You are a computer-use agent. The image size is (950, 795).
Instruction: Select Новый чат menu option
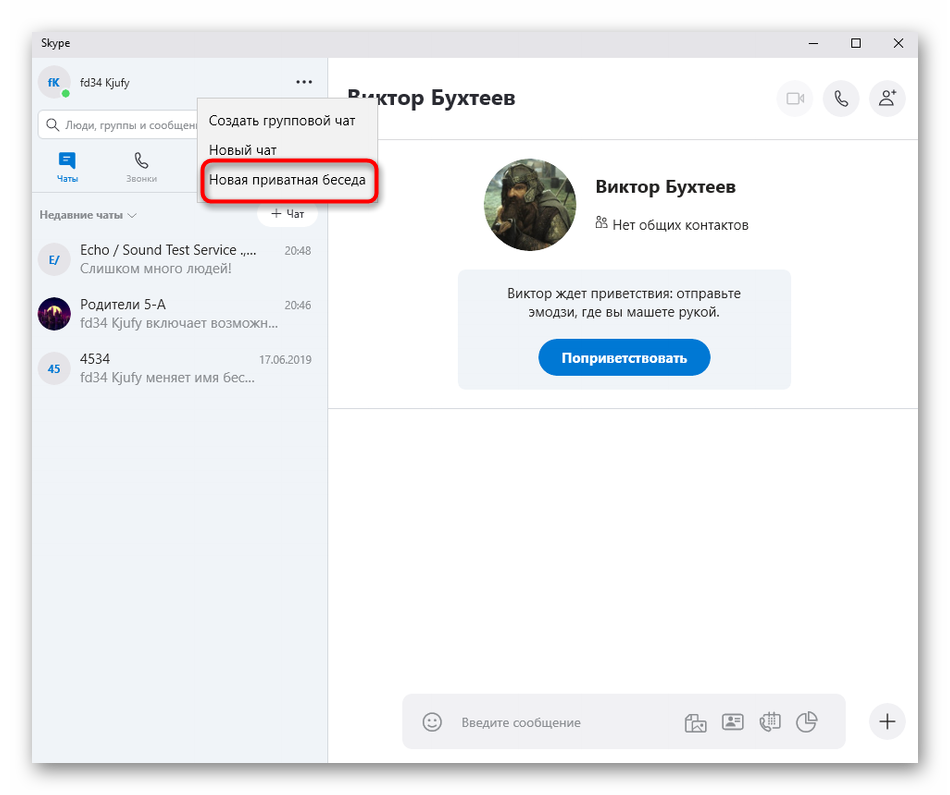(243, 150)
